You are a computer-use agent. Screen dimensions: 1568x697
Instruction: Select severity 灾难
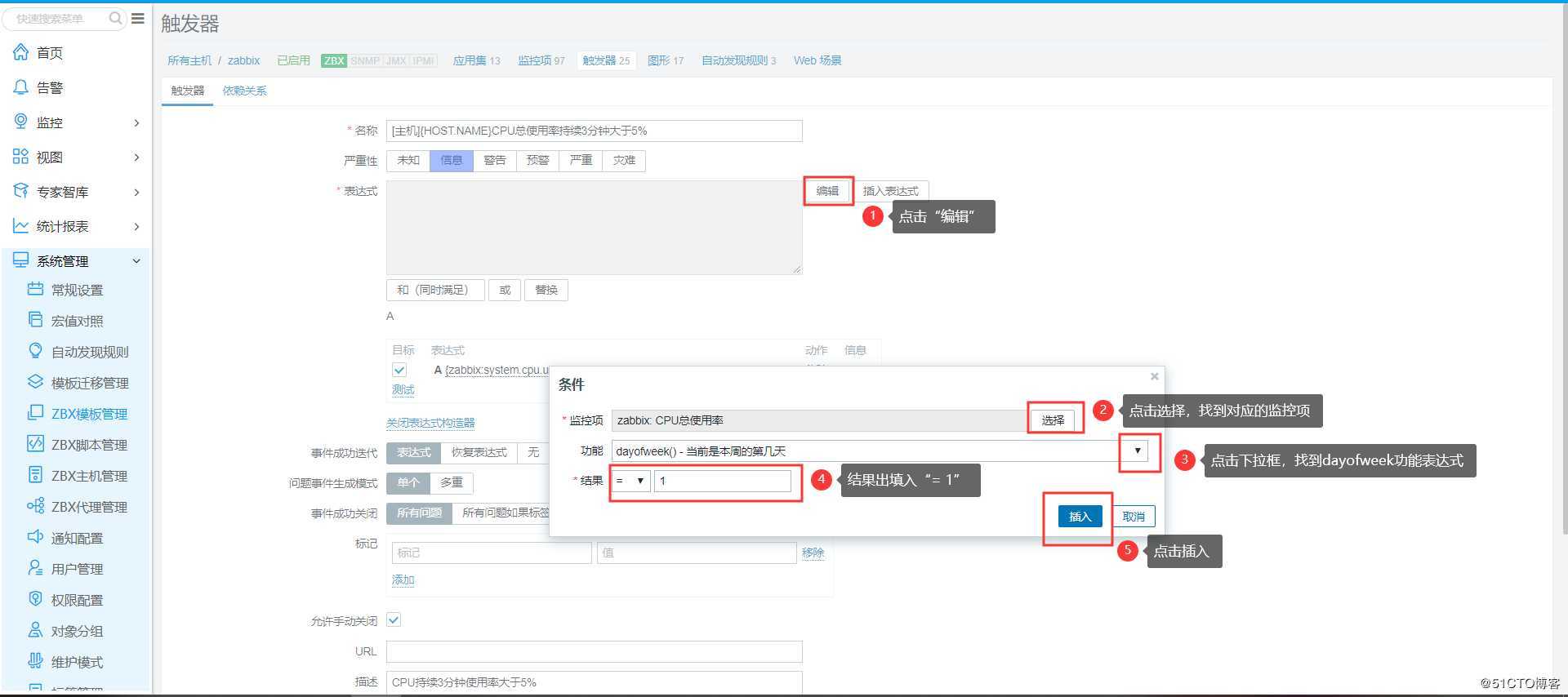pyautogui.click(x=624, y=160)
